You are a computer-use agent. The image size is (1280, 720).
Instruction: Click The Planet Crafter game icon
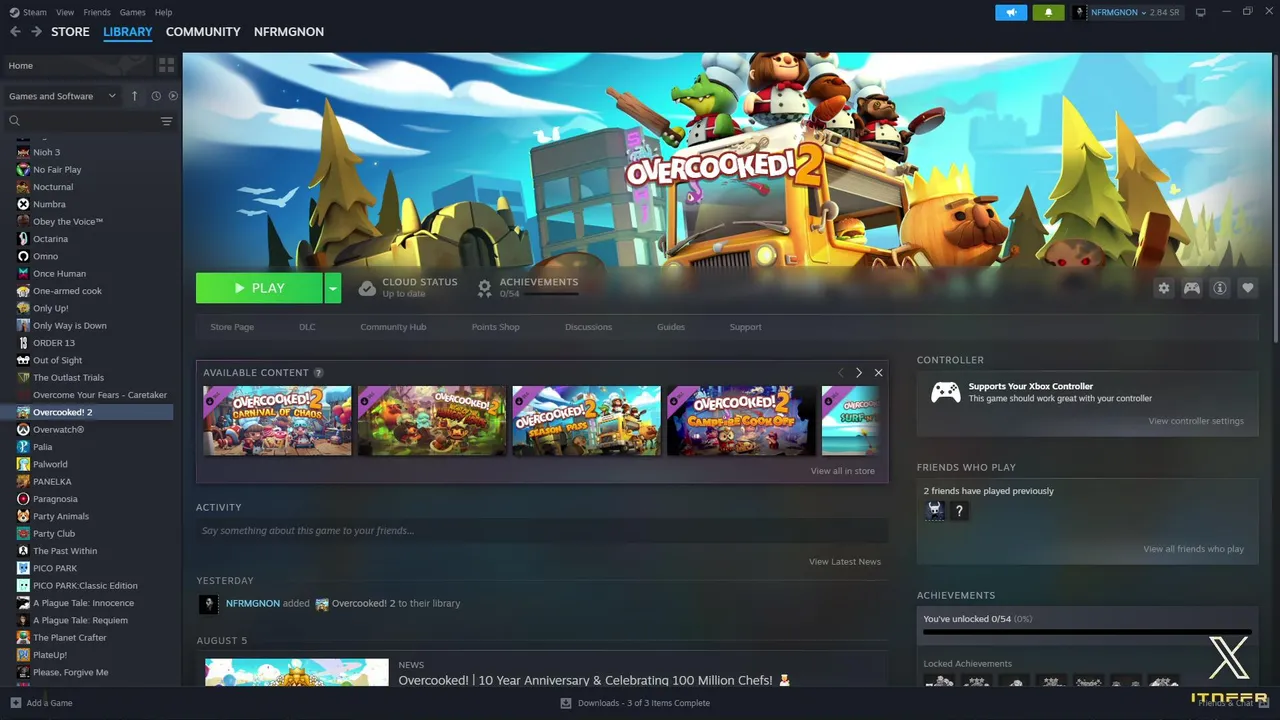[23, 638]
